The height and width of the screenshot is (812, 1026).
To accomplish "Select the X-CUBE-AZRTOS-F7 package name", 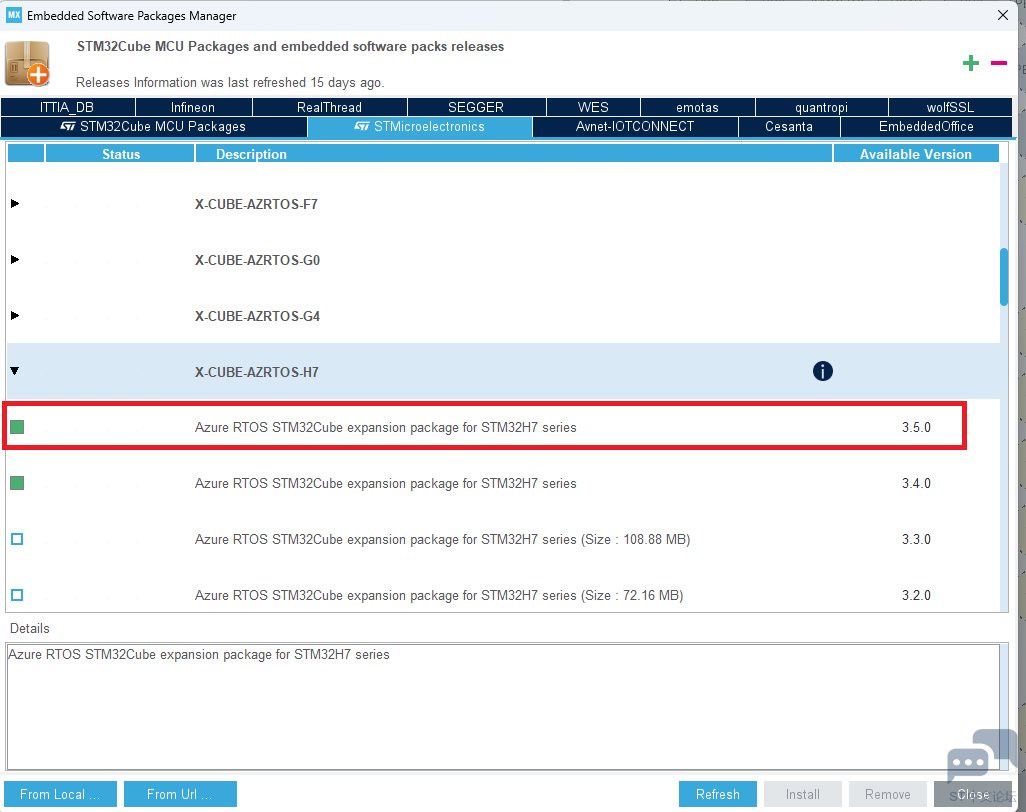I will [x=256, y=204].
